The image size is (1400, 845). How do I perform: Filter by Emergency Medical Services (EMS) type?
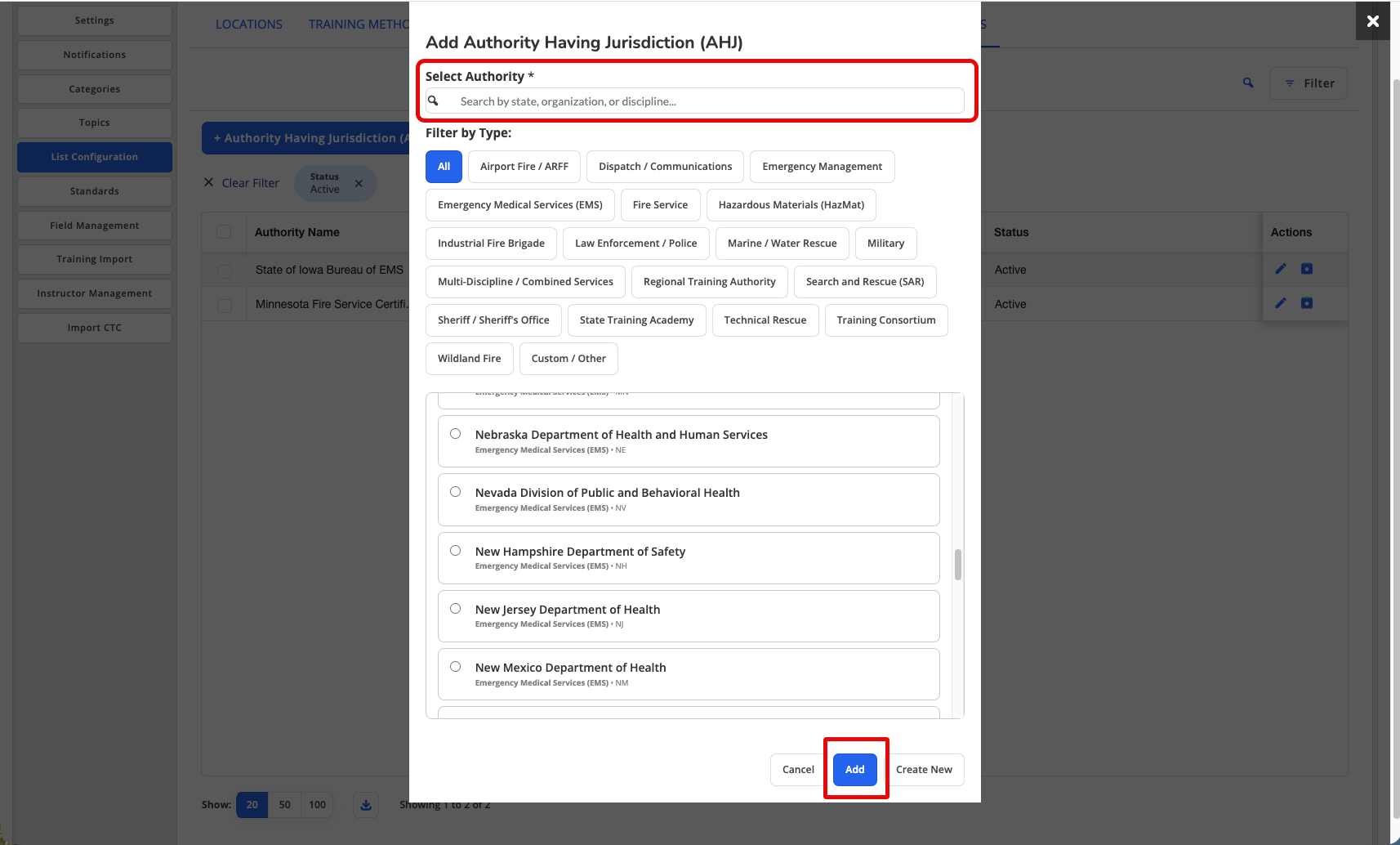tap(520, 205)
